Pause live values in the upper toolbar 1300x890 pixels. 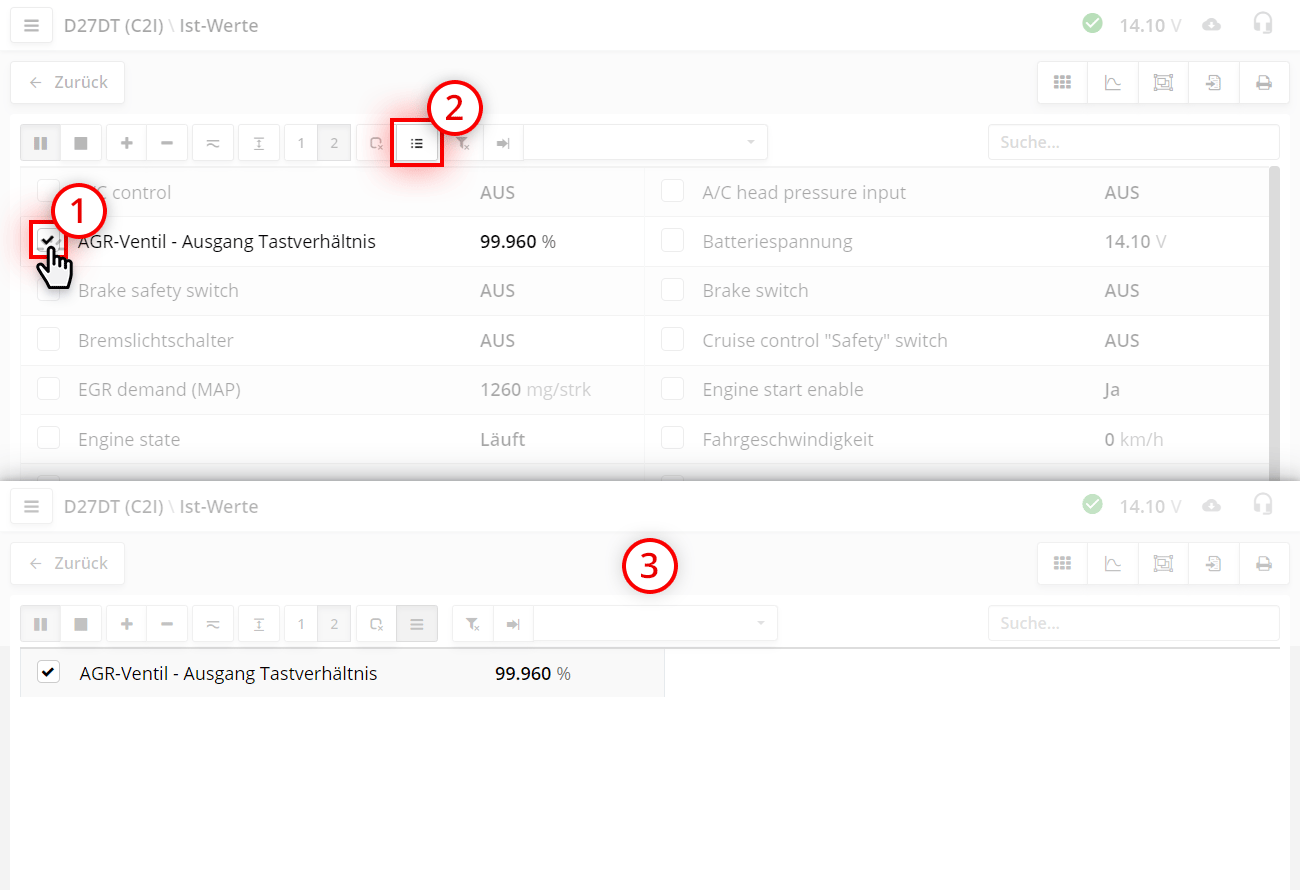[x=41, y=143]
